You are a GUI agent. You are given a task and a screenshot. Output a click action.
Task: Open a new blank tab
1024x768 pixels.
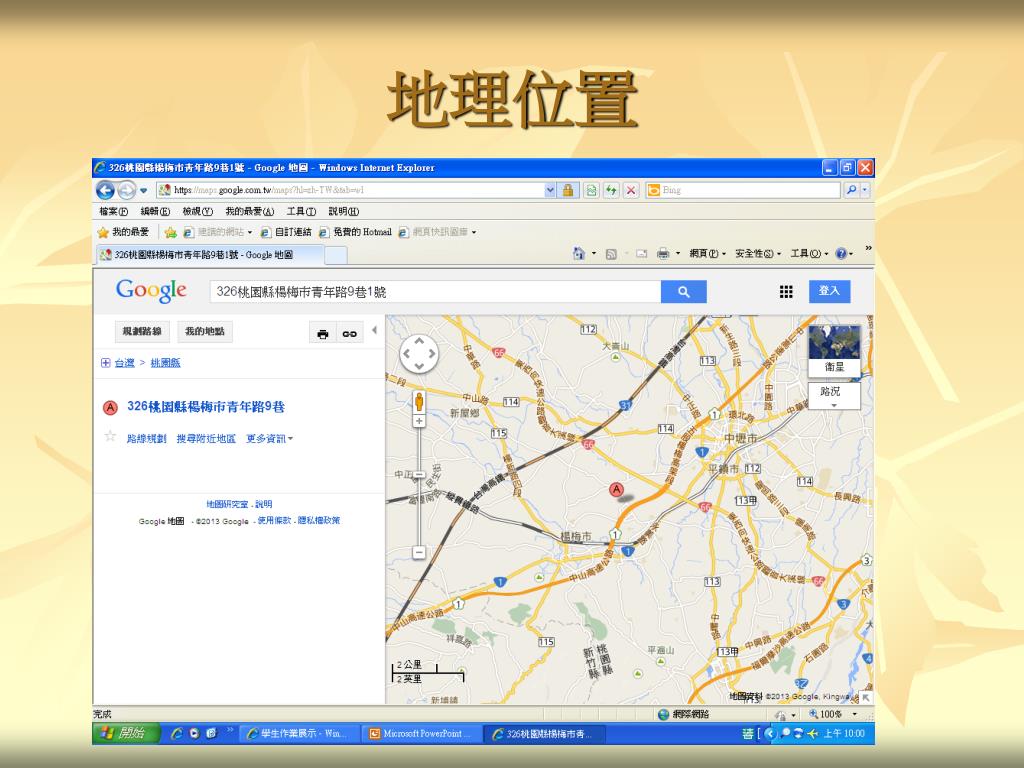click(336, 255)
